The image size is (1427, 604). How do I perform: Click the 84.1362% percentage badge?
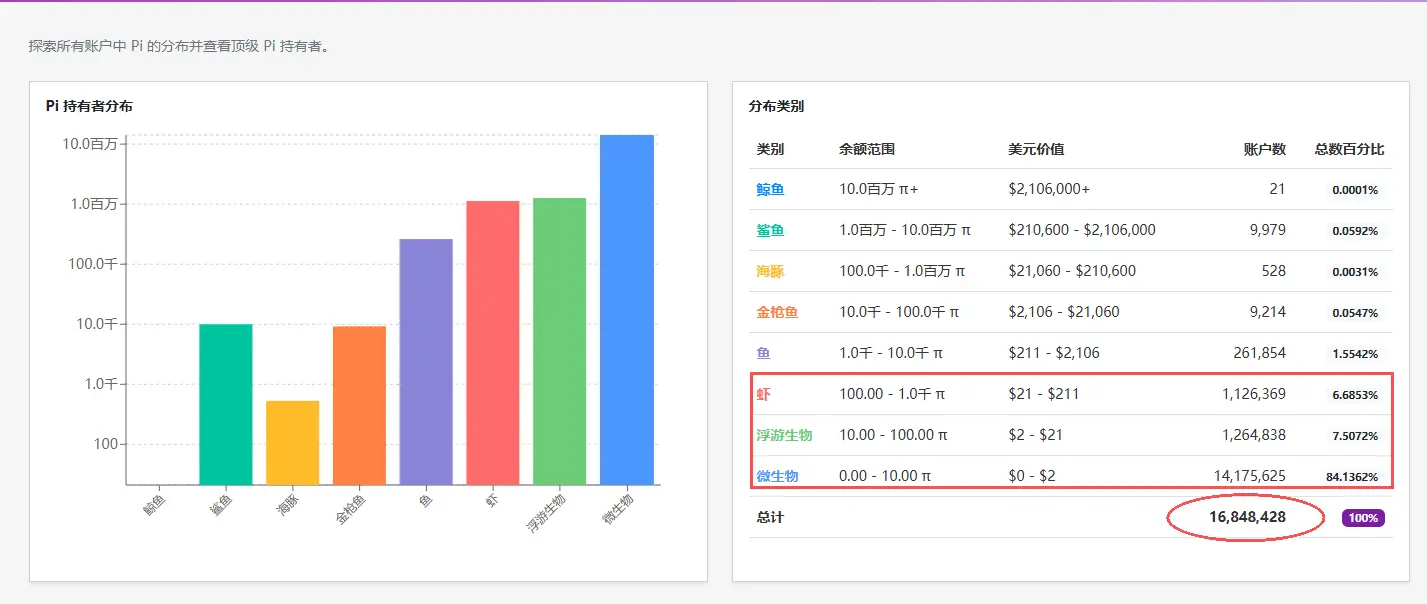pos(1352,477)
